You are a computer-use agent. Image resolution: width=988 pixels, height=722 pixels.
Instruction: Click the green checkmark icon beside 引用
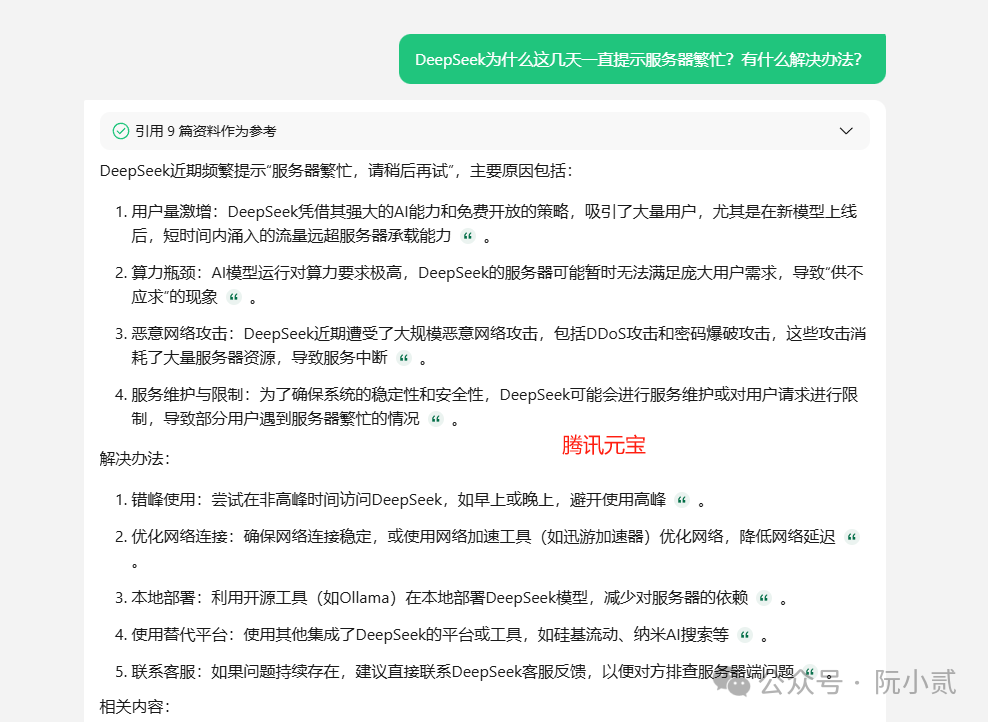[121, 131]
